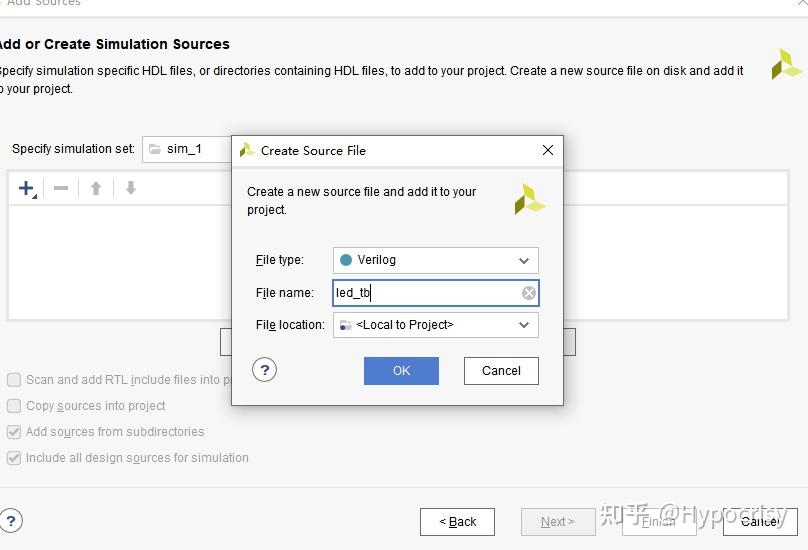Click the add files plus icon

tap(26, 188)
